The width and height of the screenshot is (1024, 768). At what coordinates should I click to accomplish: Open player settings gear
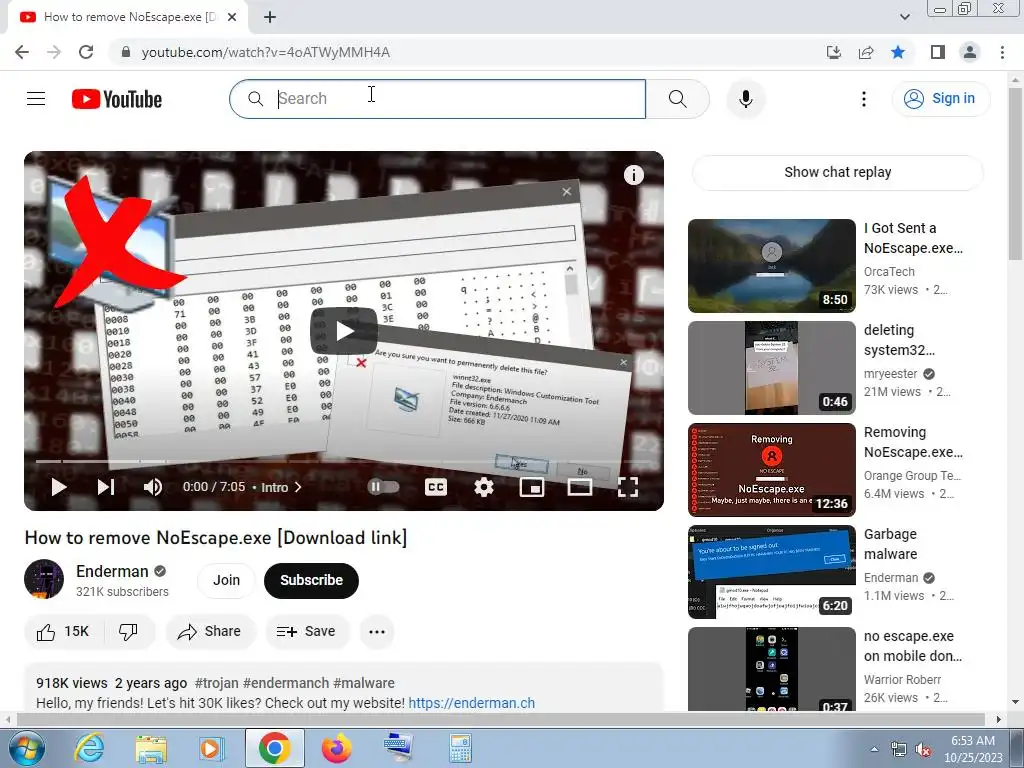(484, 487)
